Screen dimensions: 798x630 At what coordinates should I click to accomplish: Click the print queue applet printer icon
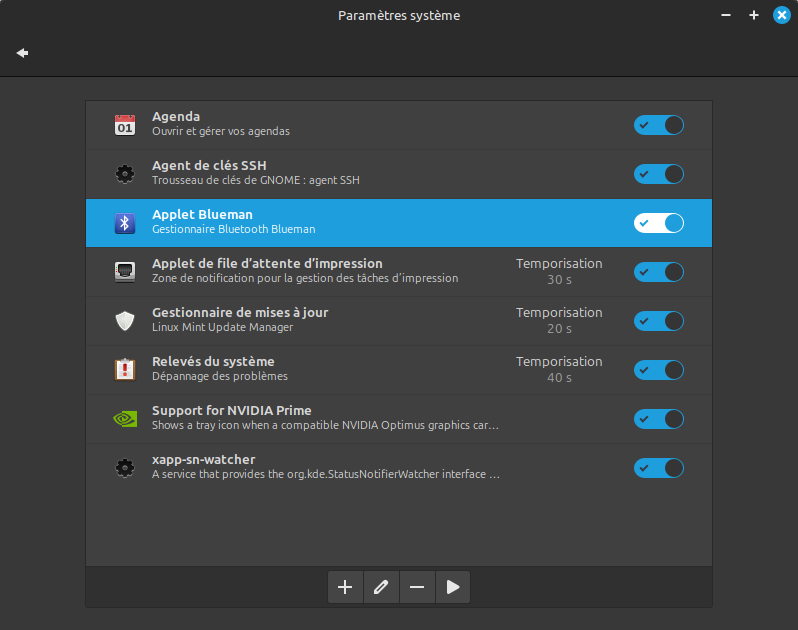pos(125,272)
